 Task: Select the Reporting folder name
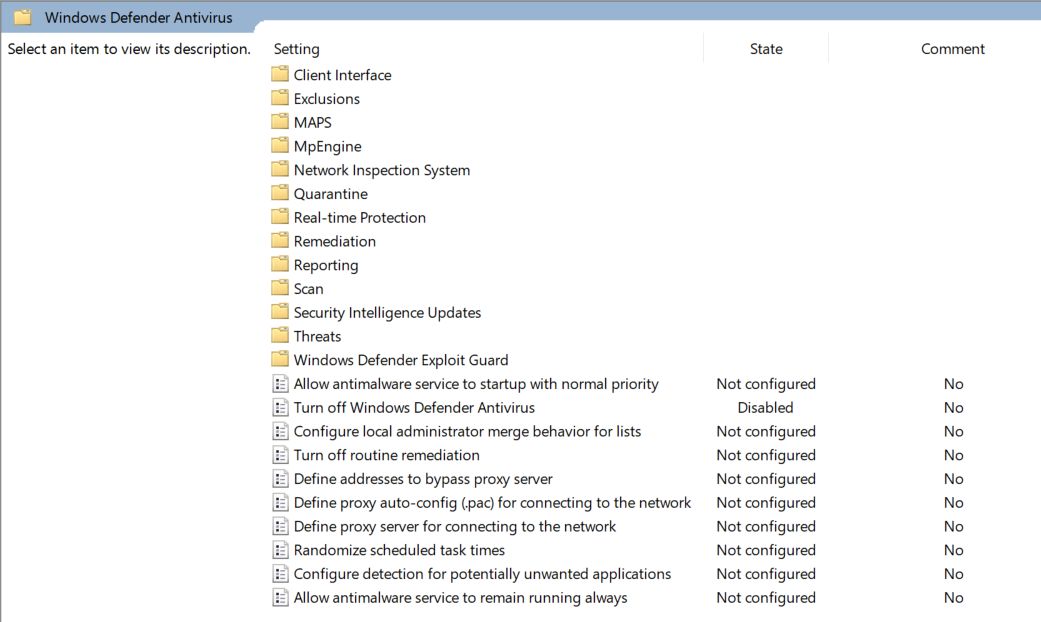(x=326, y=266)
